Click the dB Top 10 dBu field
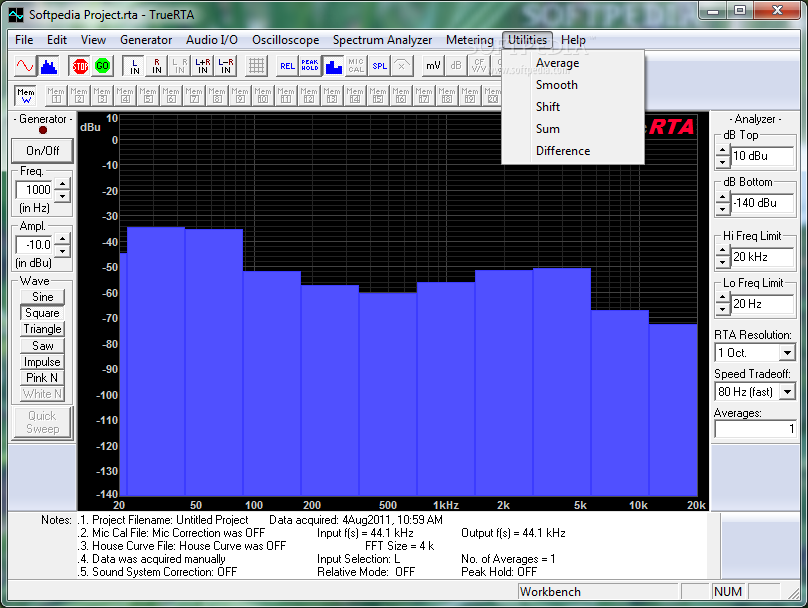Viewport: 808px width, 608px height. click(763, 156)
